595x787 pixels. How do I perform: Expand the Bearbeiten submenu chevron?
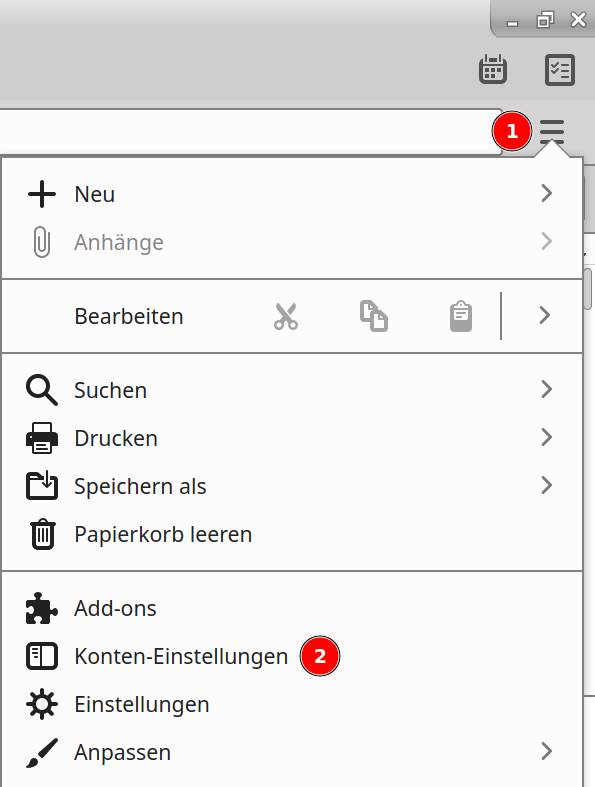click(545, 316)
